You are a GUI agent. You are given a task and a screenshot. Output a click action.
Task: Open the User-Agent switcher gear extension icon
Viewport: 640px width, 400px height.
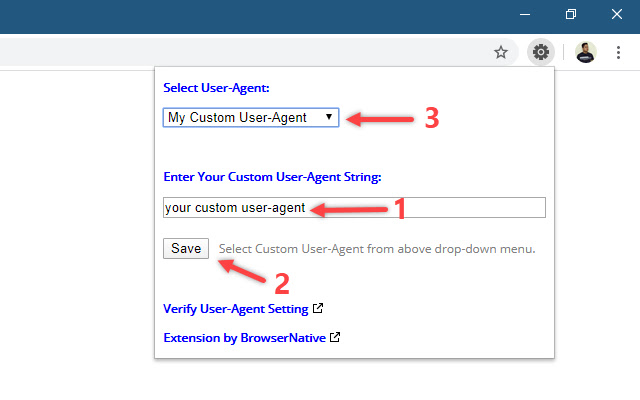tap(541, 52)
